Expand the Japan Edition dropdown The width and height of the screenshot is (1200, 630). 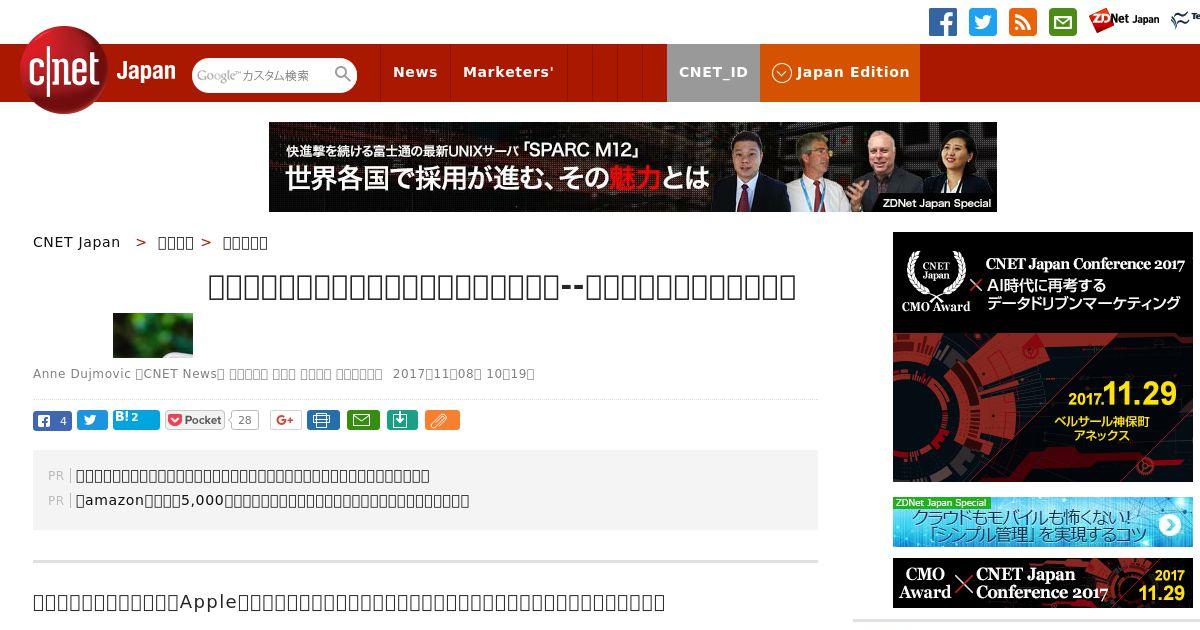coord(840,72)
